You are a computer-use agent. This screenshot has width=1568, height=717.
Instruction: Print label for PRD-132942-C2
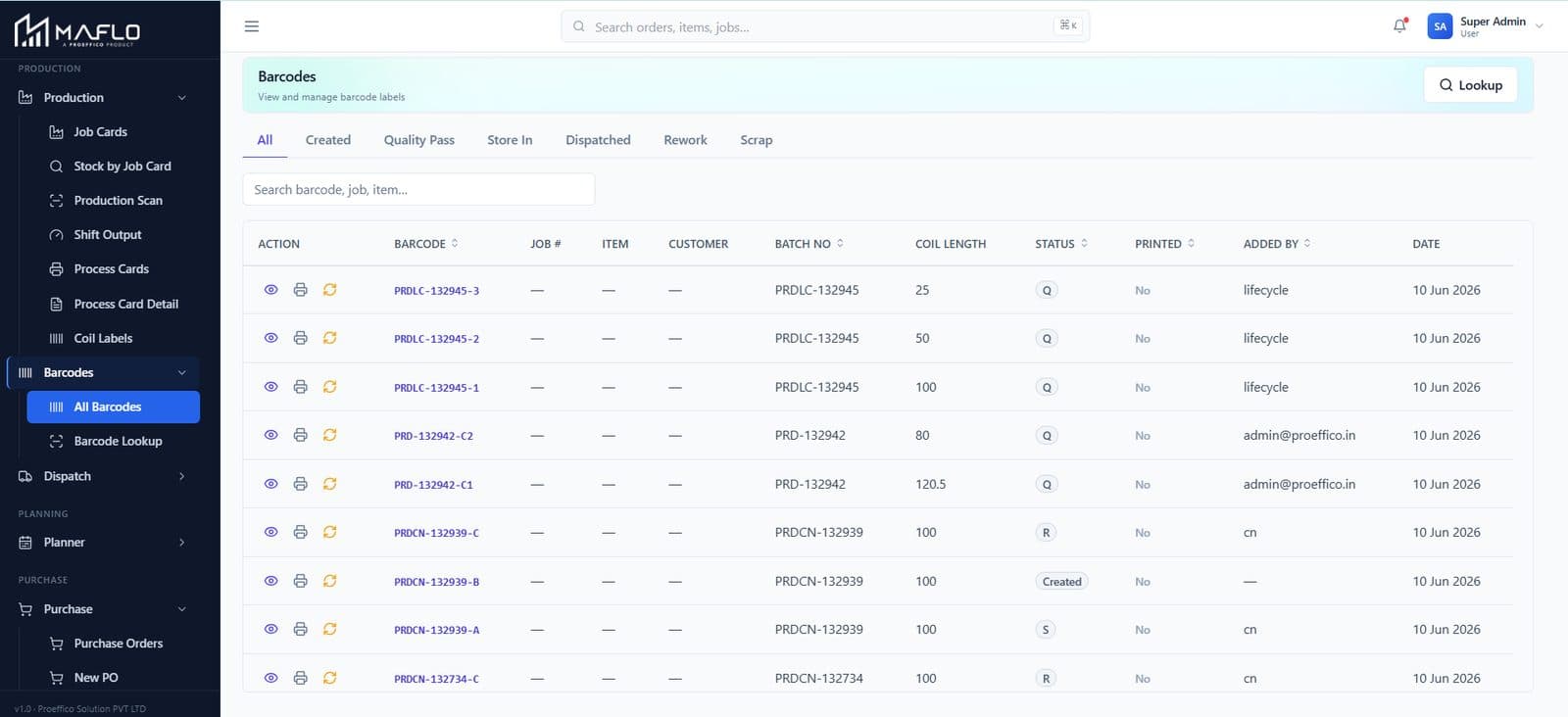point(301,435)
